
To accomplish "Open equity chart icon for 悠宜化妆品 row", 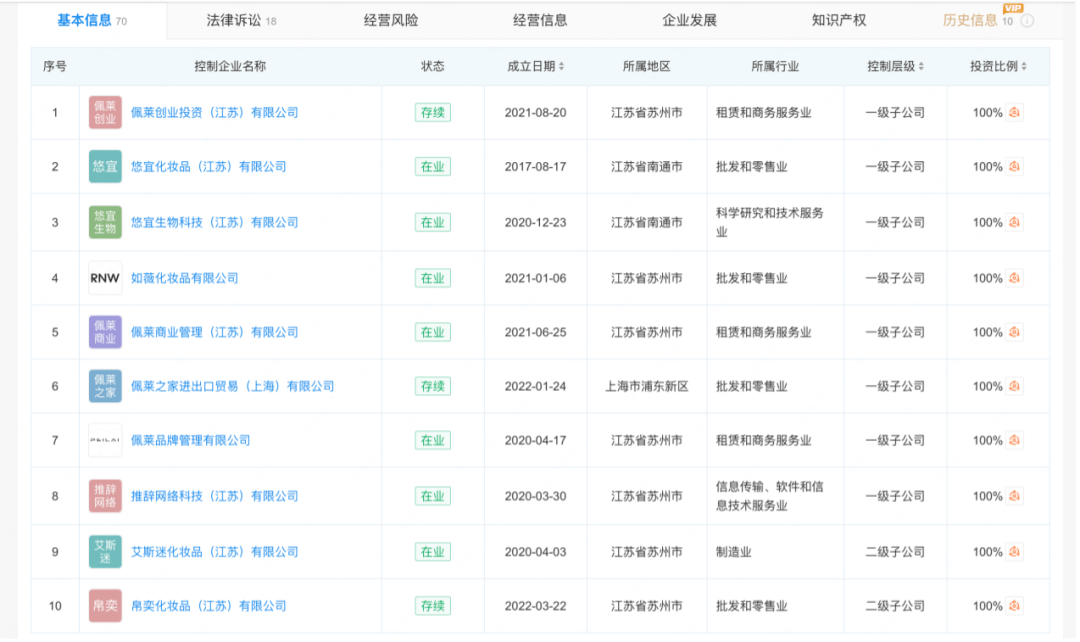I will click(x=1014, y=167).
